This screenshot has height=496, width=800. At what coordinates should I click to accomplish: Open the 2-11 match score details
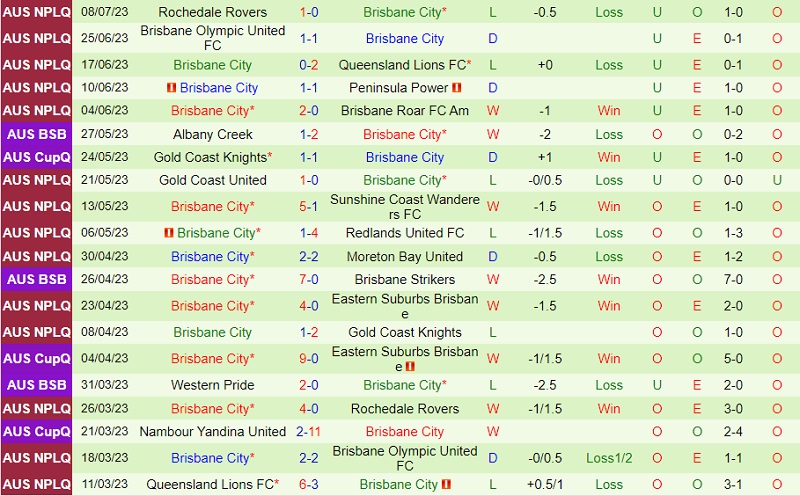click(309, 432)
